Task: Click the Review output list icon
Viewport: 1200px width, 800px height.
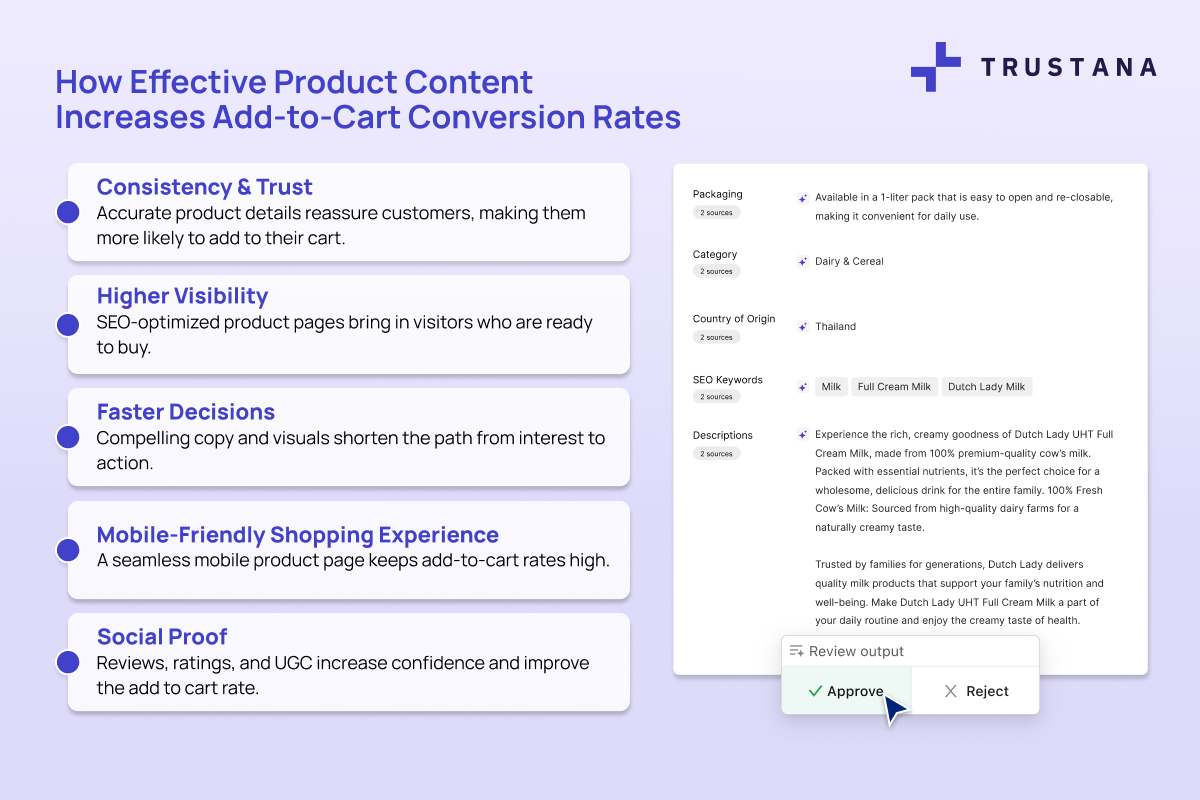Action: click(x=797, y=651)
